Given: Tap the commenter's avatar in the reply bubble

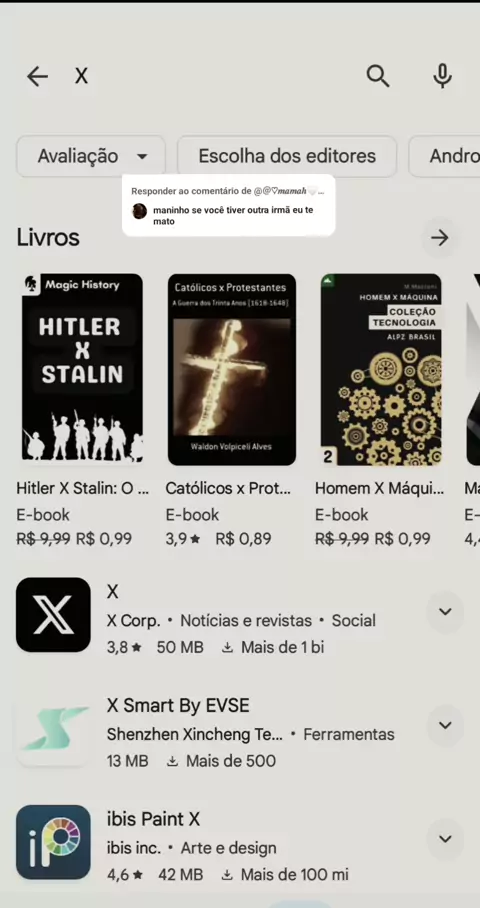Looking at the screenshot, I should 140,211.
